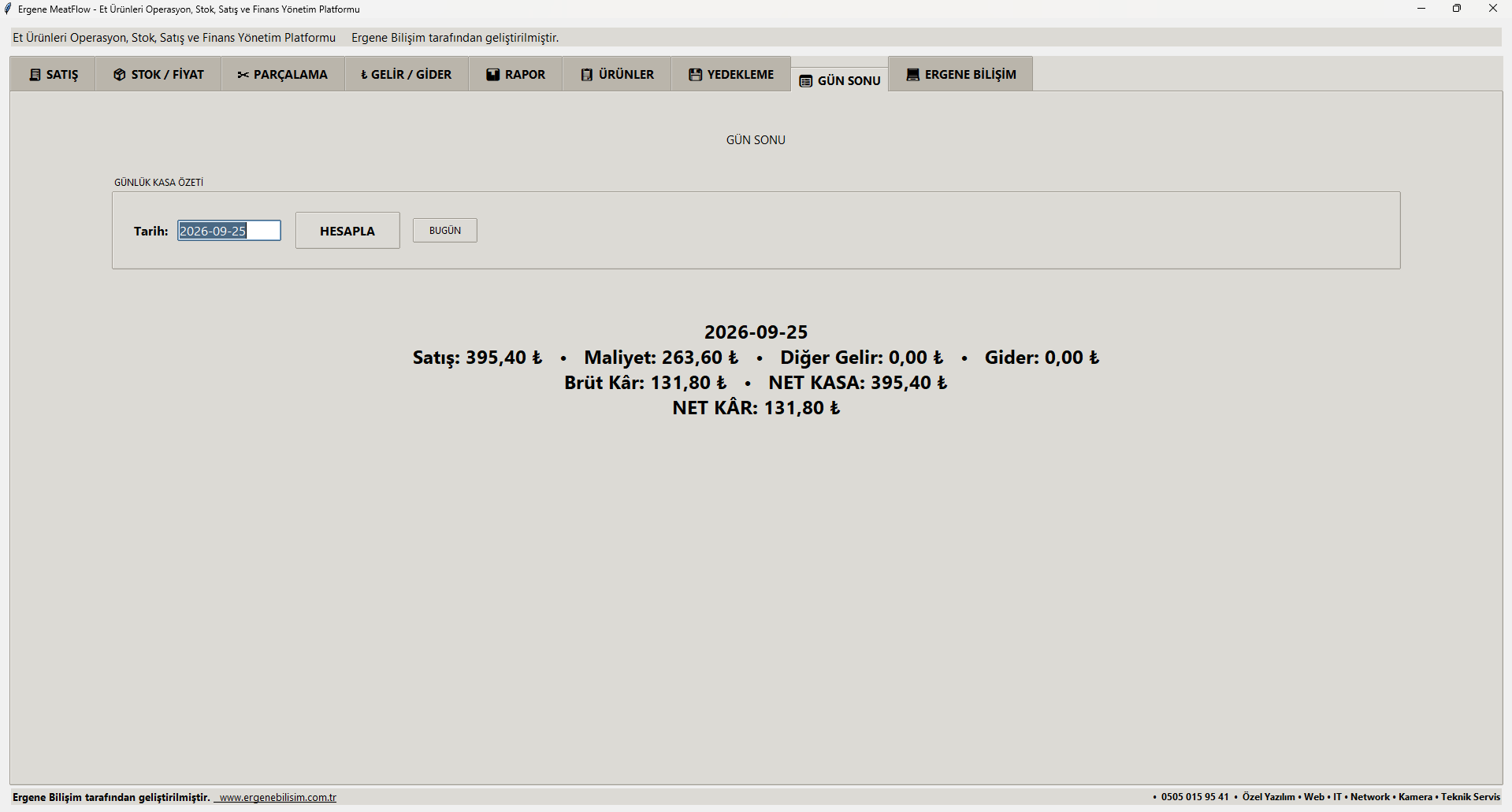Click the BUGÜN button
1512x812 pixels.
click(x=445, y=230)
